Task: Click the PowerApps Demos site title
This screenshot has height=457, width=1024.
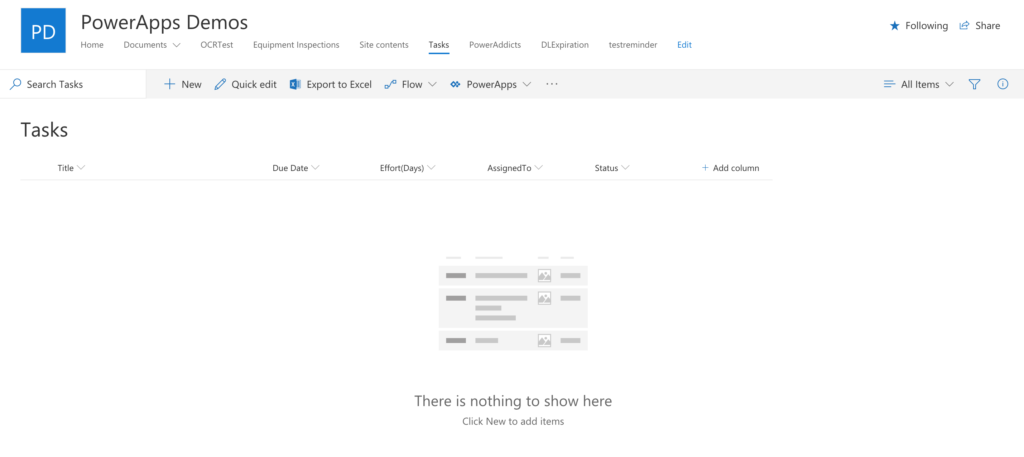Action: coord(165,22)
